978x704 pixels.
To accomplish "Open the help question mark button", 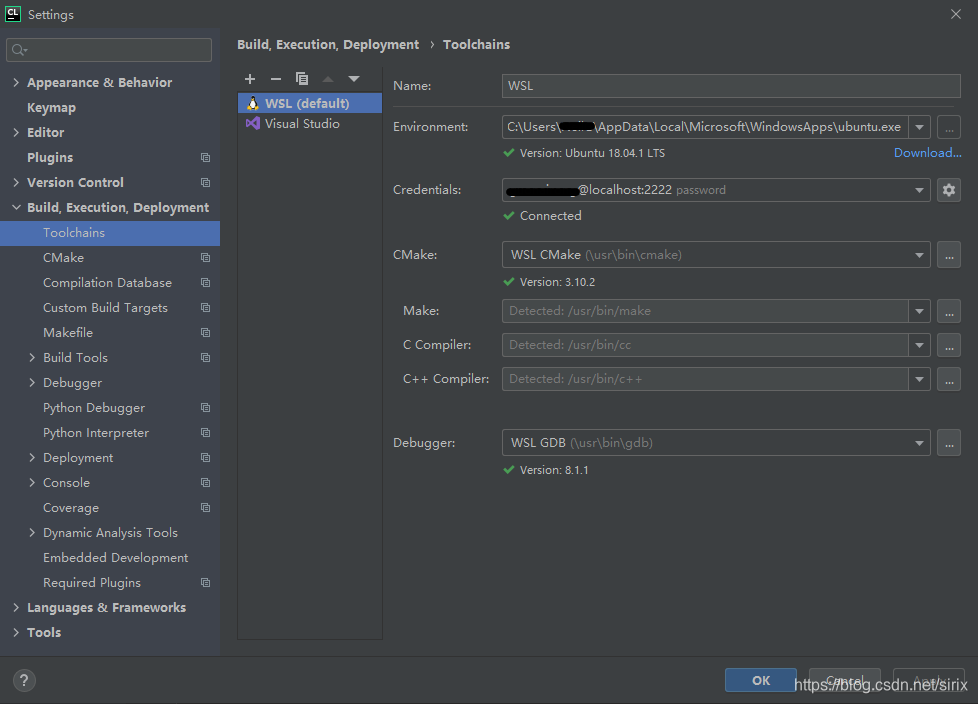I will coord(24,680).
